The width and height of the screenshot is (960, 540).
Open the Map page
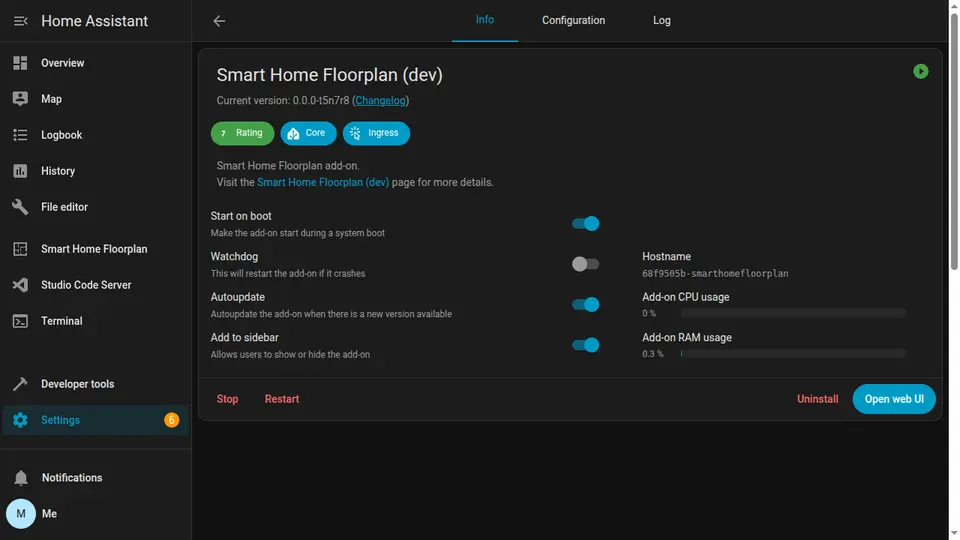click(96, 99)
